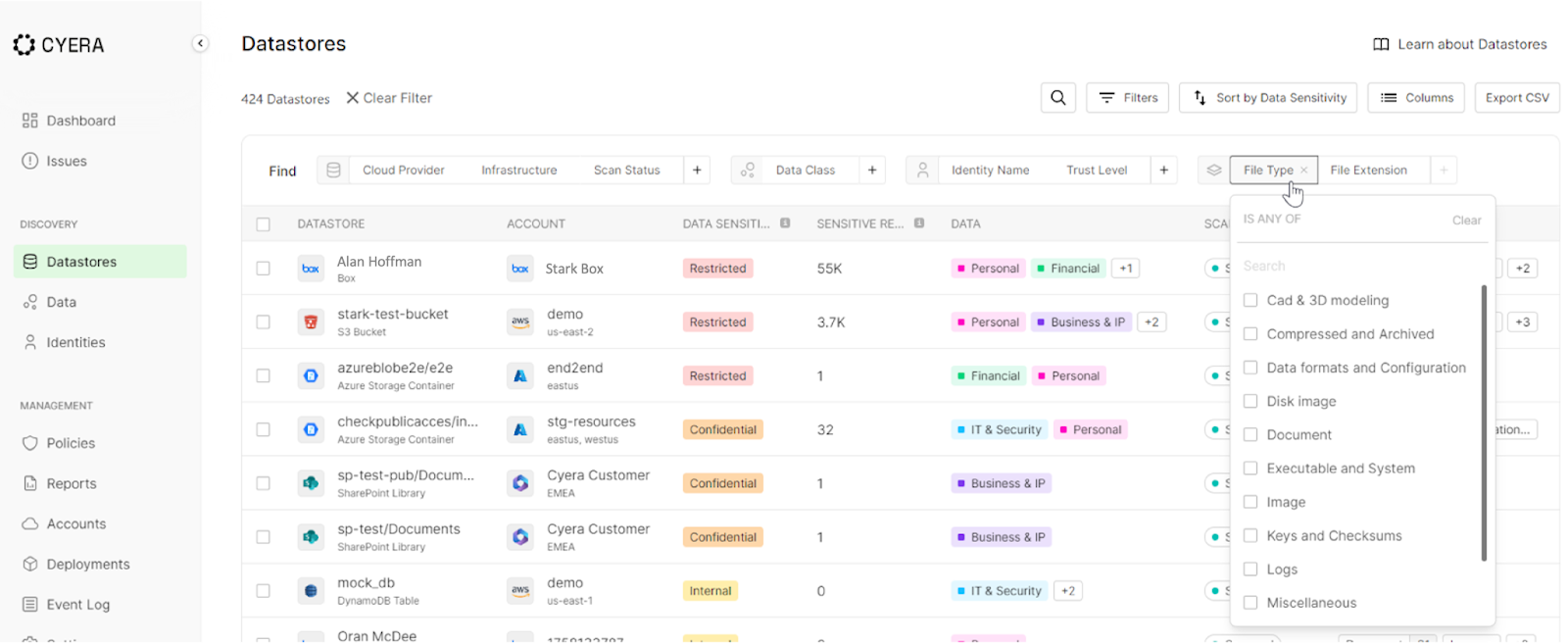Add filter with plus after Scan Status
Viewport: 1568px width, 643px height.
(x=697, y=171)
